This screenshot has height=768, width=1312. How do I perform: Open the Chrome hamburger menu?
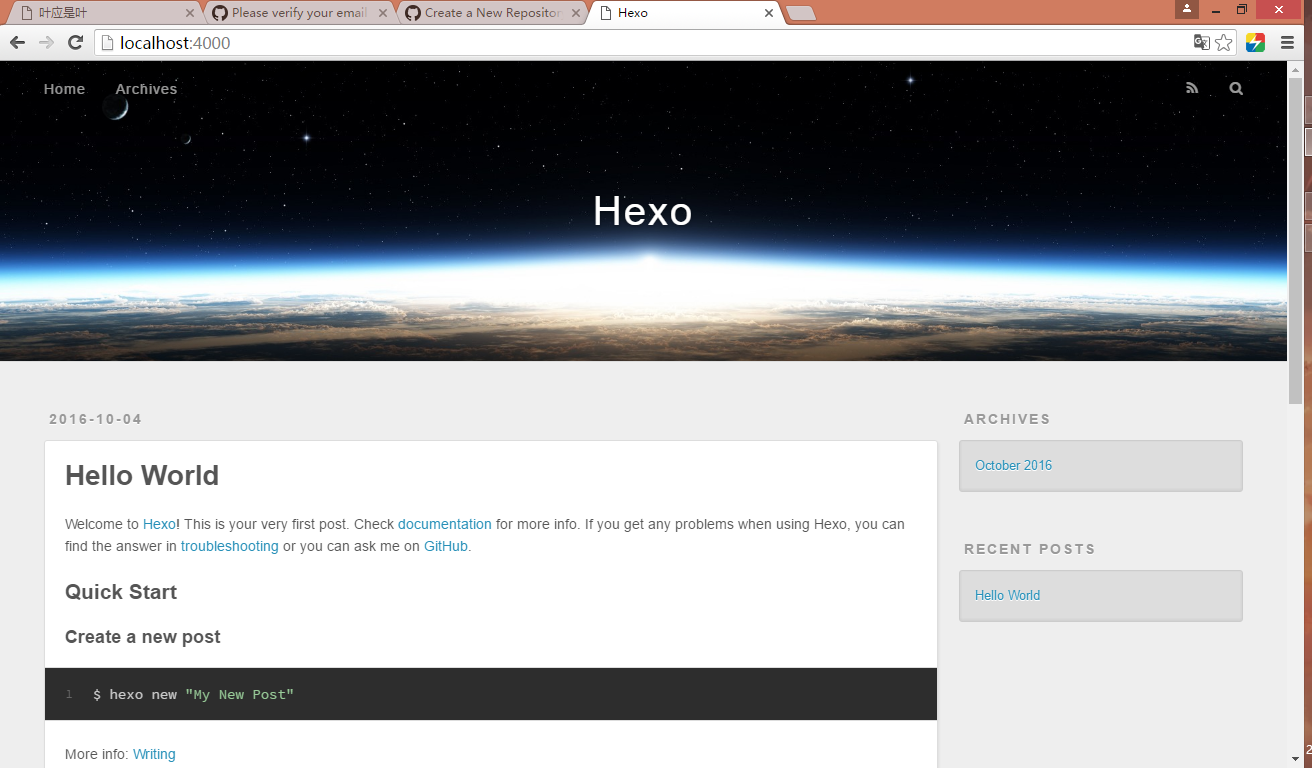click(x=1287, y=42)
